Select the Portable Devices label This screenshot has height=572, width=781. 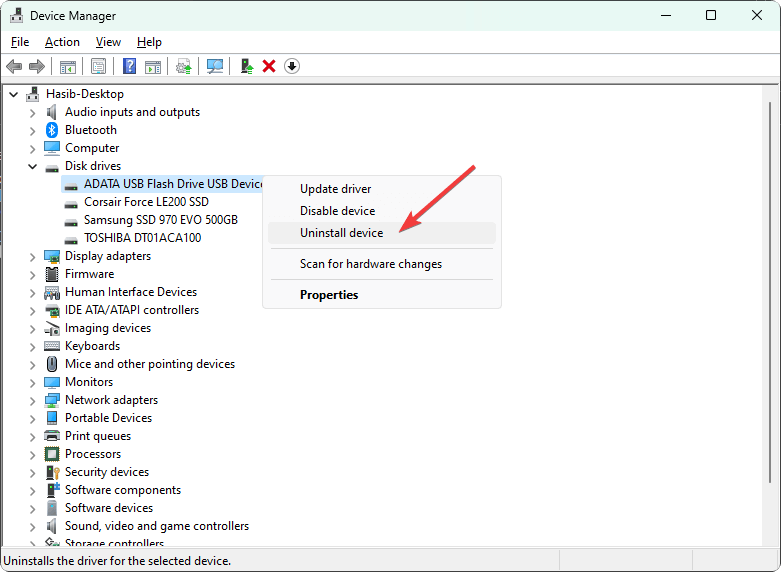(x=109, y=418)
